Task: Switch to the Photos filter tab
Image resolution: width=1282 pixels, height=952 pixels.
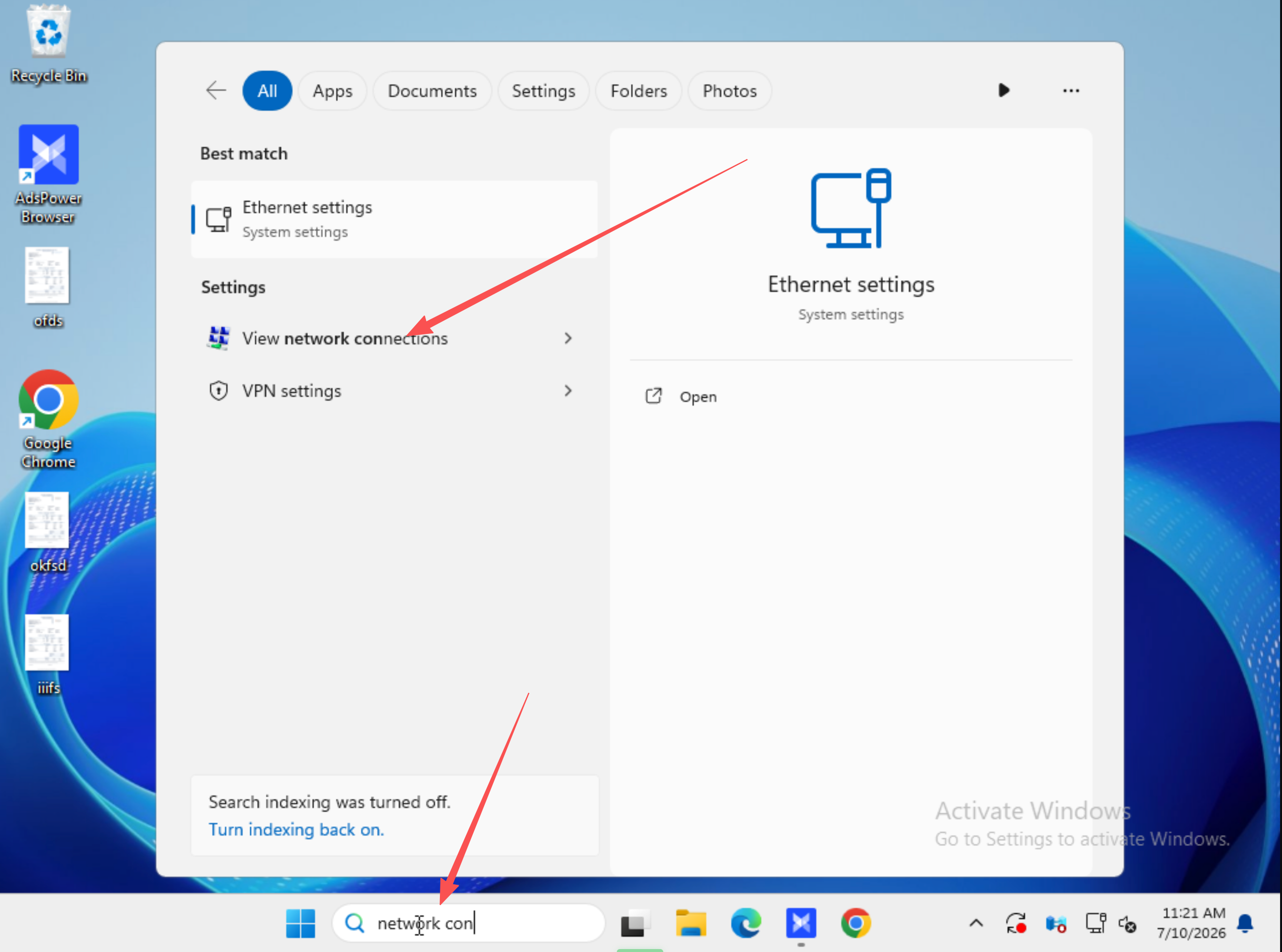Action: pos(729,90)
